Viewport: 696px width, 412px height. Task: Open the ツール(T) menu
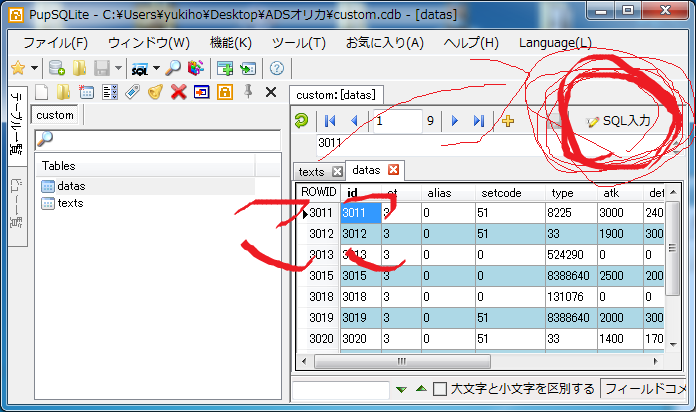[299, 43]
